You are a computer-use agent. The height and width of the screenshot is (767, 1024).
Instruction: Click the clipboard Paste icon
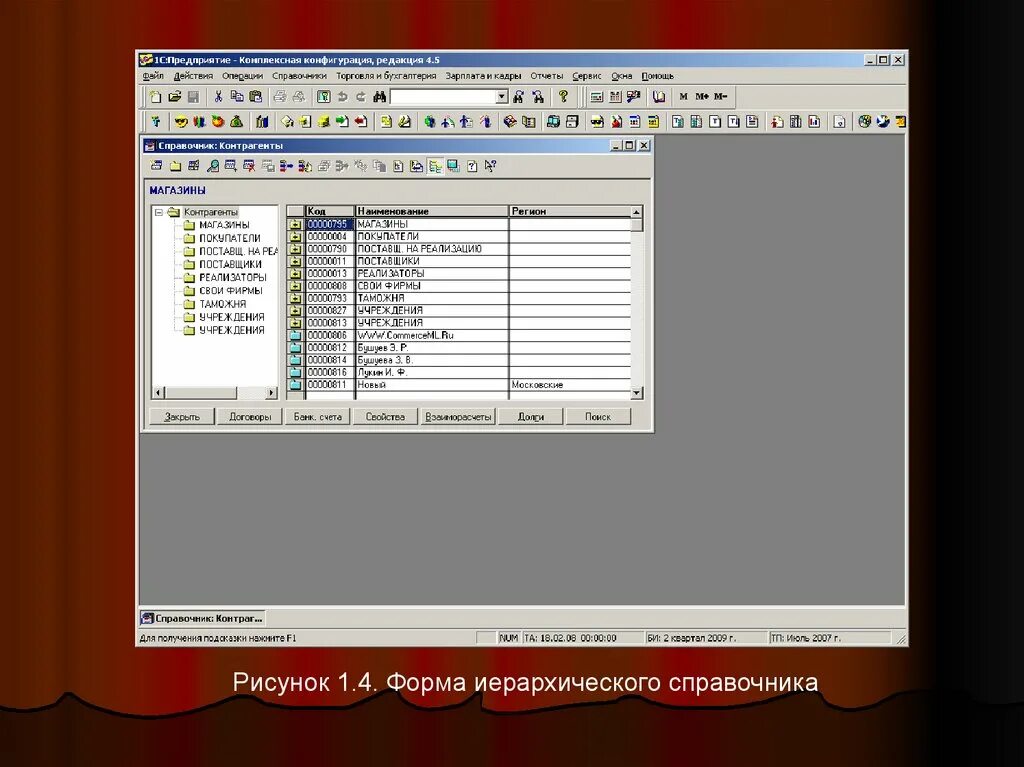(256, 97)
